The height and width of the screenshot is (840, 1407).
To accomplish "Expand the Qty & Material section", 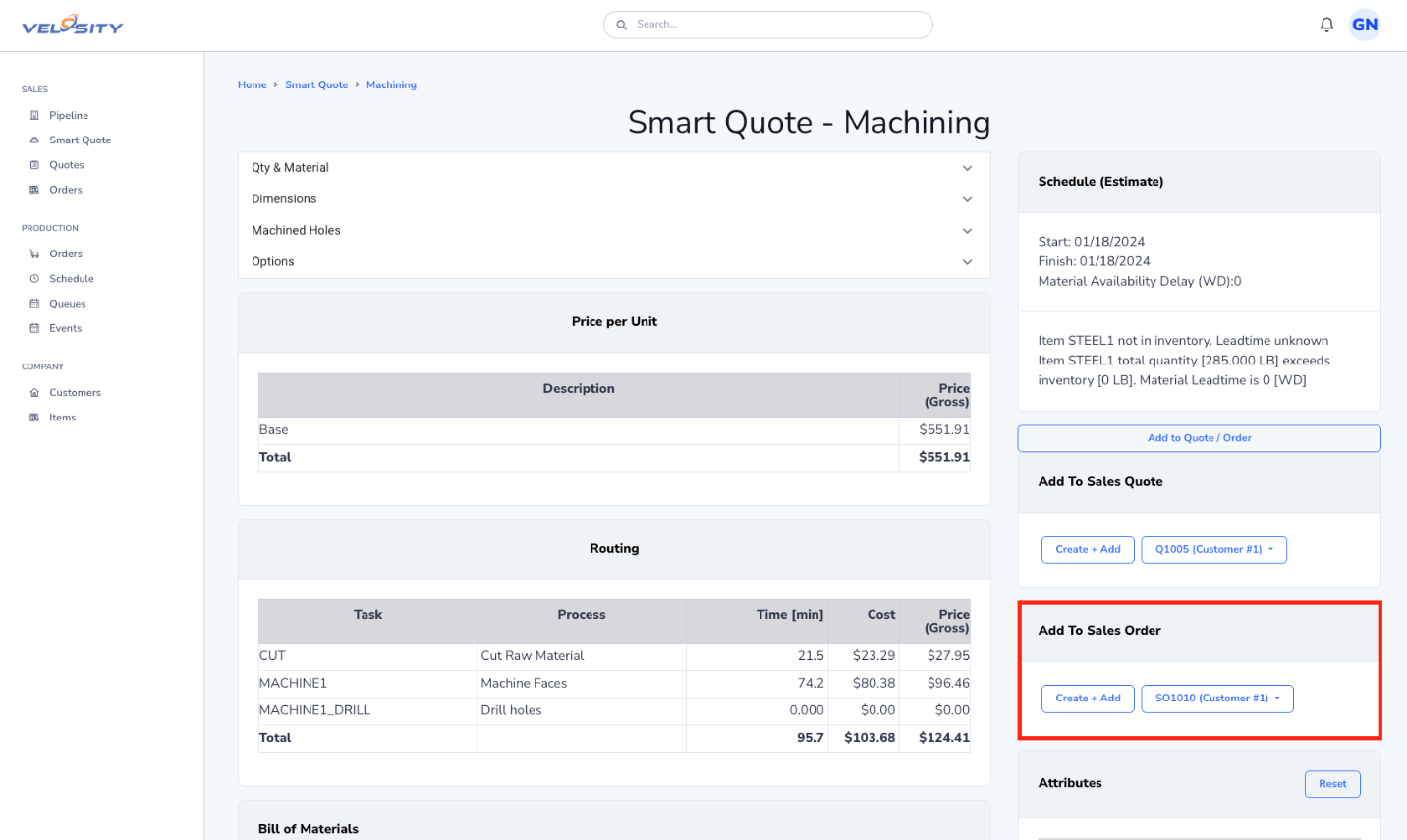I will (x=614, y=168).
